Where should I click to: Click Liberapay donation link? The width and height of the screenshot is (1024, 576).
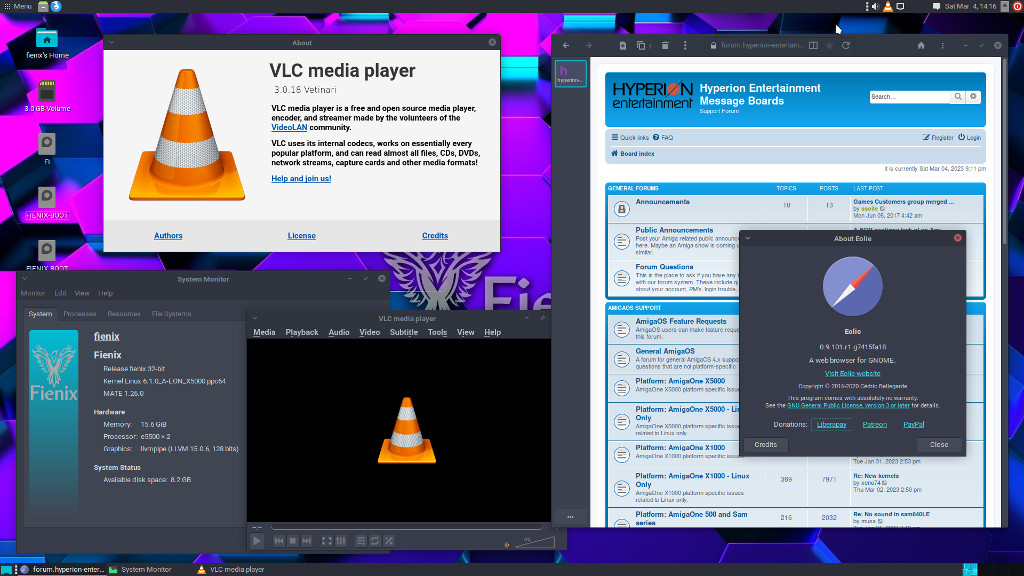(x=831, y=424)
